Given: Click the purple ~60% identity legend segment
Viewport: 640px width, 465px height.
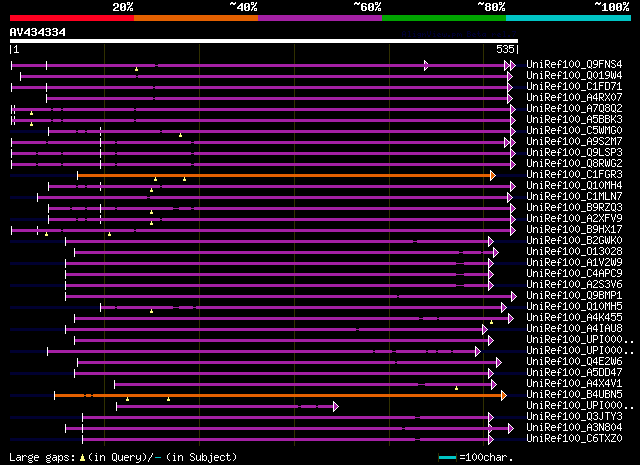Looking at the screenshot, I should (320, 18).
